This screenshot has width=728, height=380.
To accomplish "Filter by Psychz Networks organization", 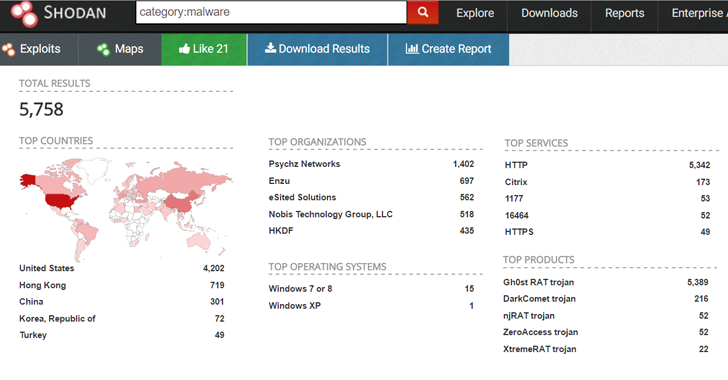I will pos(304,164).
